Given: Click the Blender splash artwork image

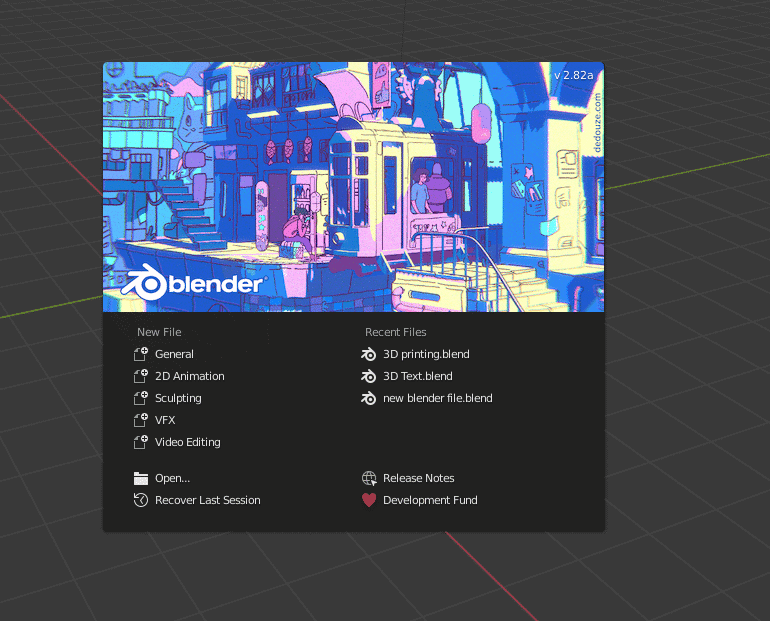Looking at the screenshot, I should tap(354, 187).
